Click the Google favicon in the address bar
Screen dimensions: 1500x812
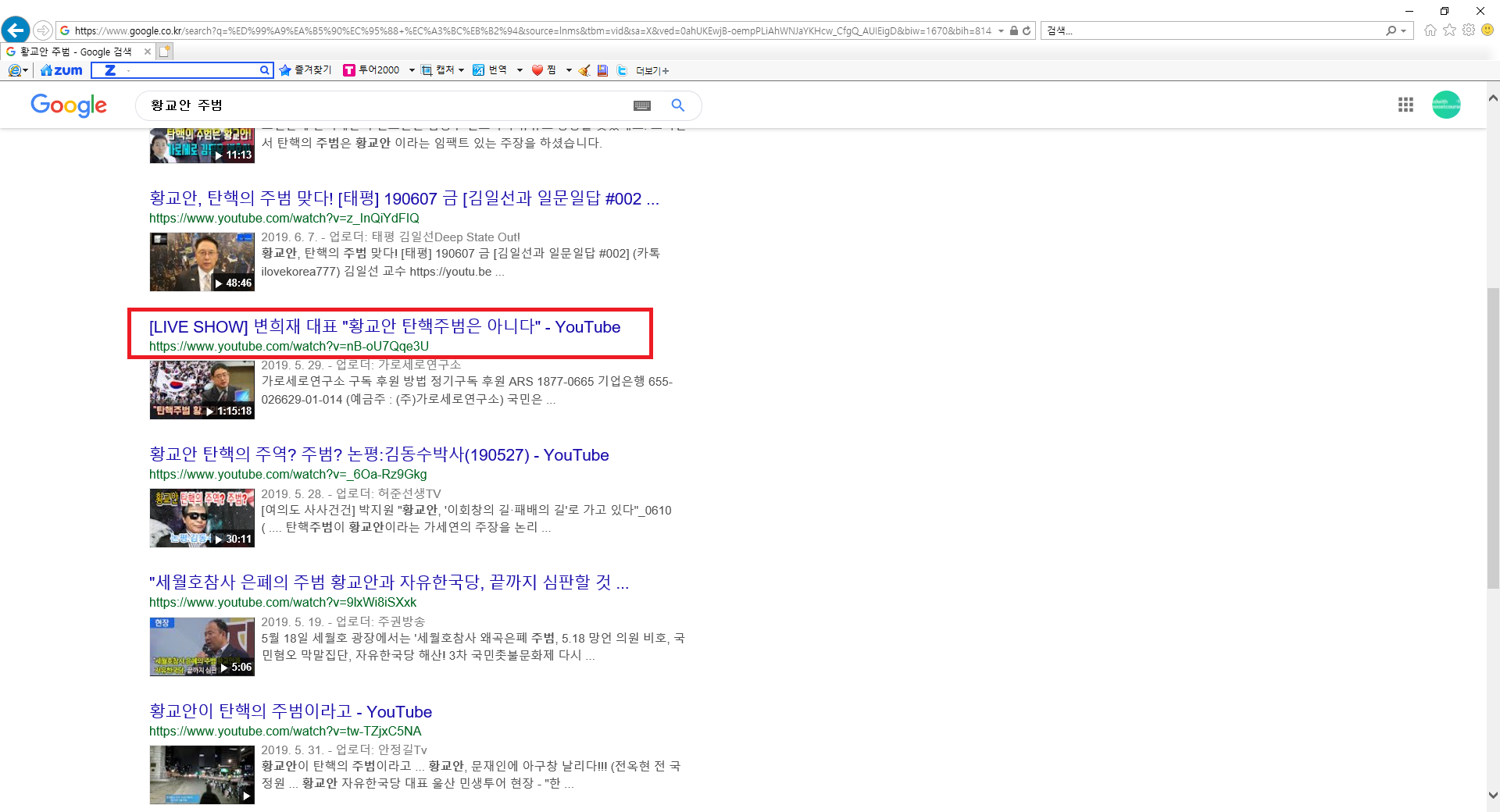tap(65, 30)
